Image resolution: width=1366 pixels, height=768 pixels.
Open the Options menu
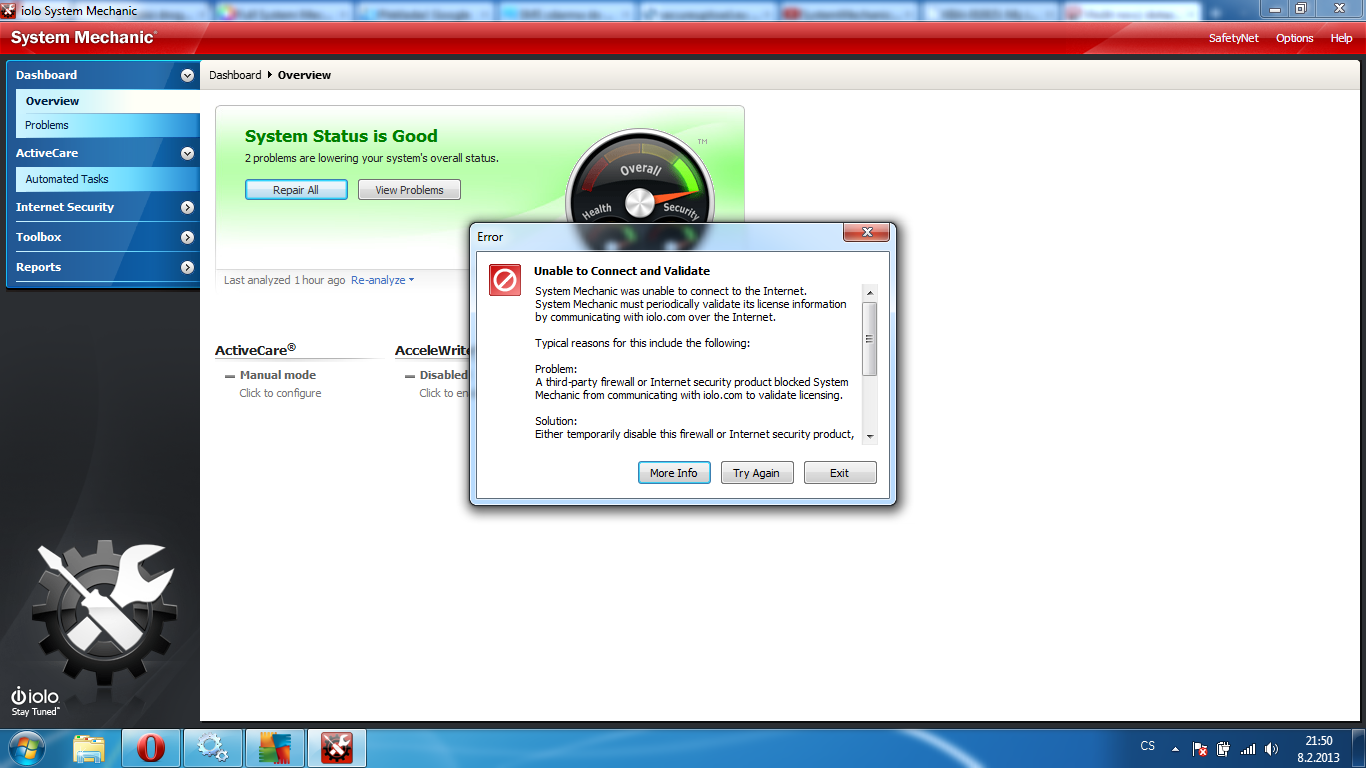point(1294,38)
